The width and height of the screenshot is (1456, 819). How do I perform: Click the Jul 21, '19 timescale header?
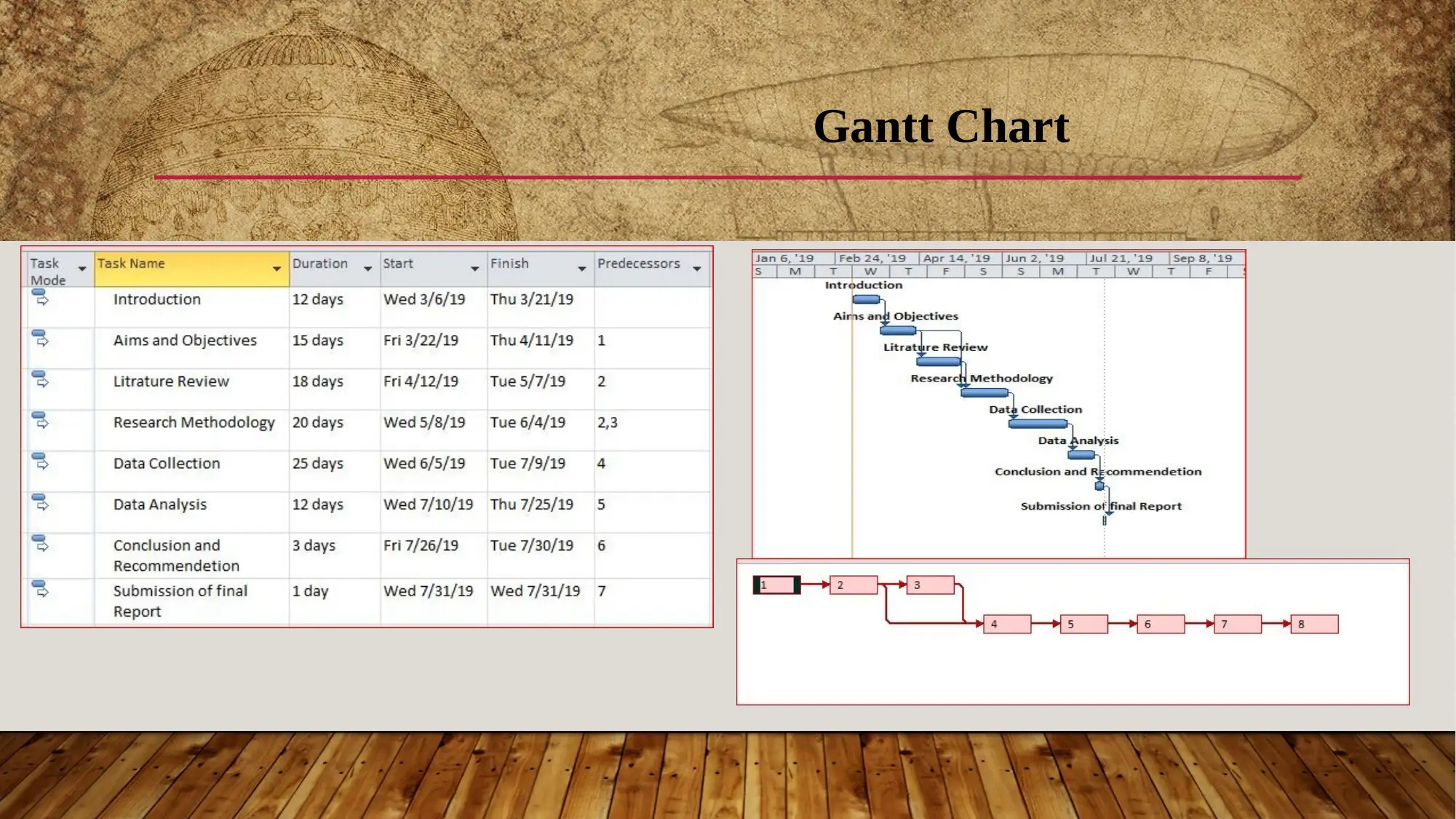click(1127, 258)
